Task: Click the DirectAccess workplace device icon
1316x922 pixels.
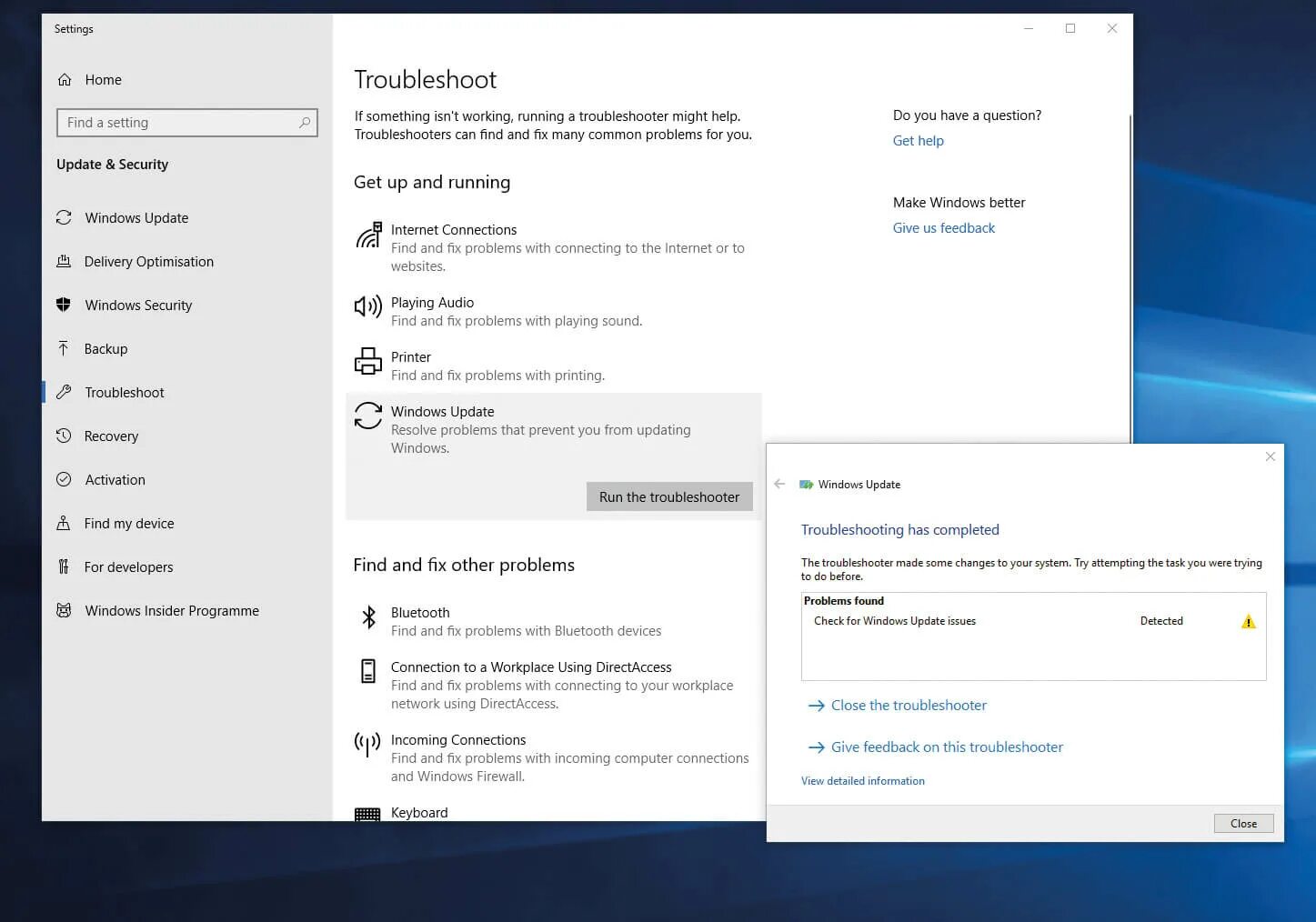Action: [x=368, y=671]
